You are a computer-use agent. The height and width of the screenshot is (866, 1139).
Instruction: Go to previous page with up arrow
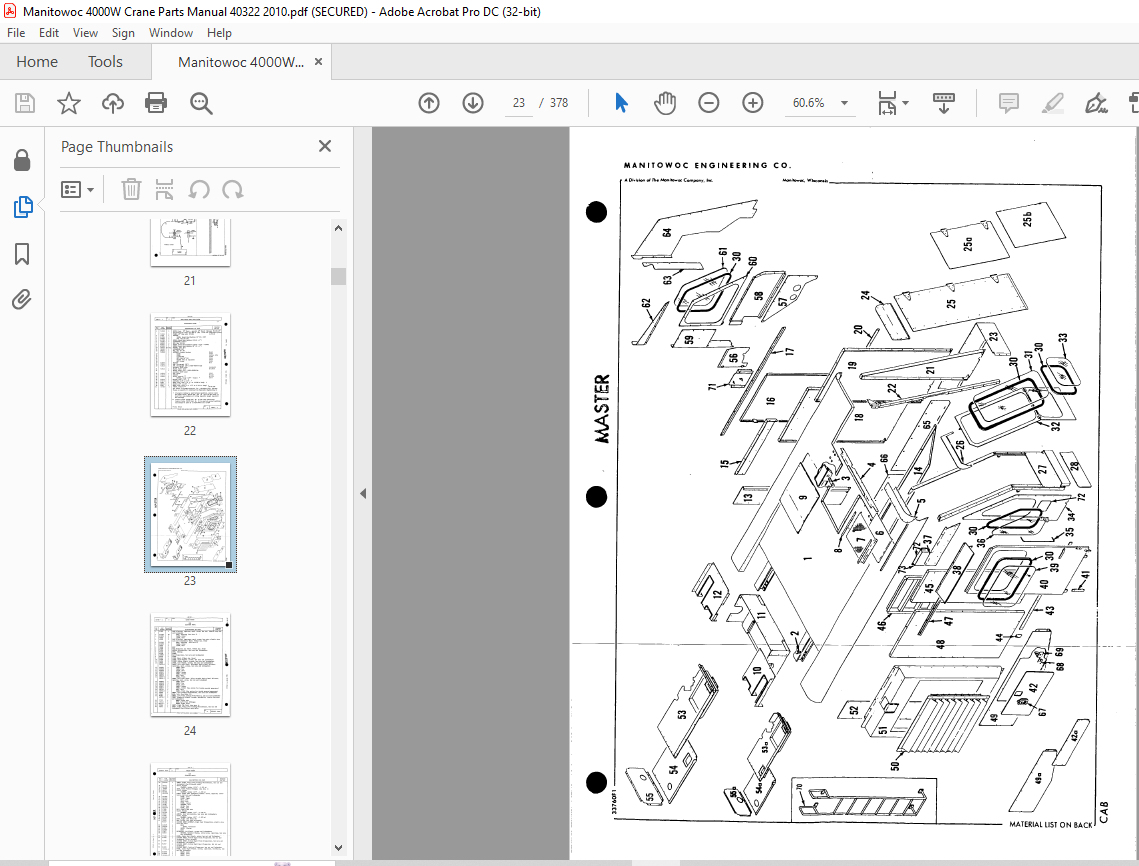click(429, 103)
